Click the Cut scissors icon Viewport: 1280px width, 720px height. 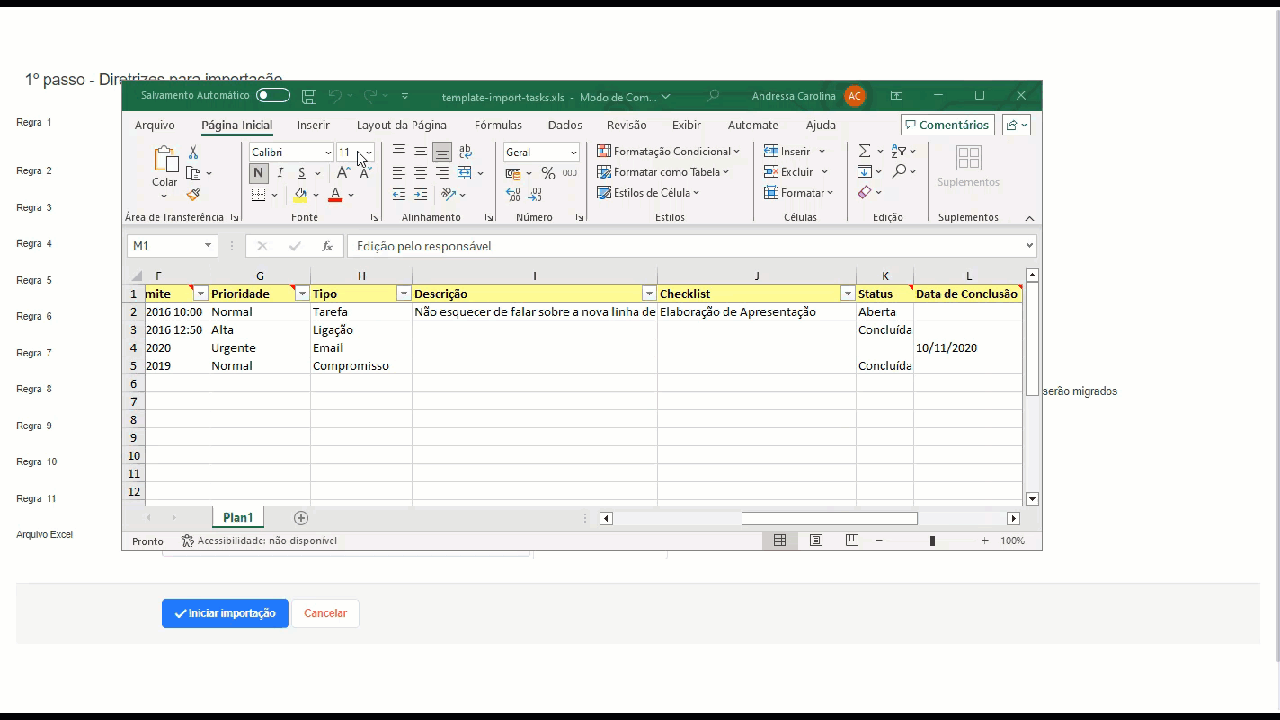193,152
